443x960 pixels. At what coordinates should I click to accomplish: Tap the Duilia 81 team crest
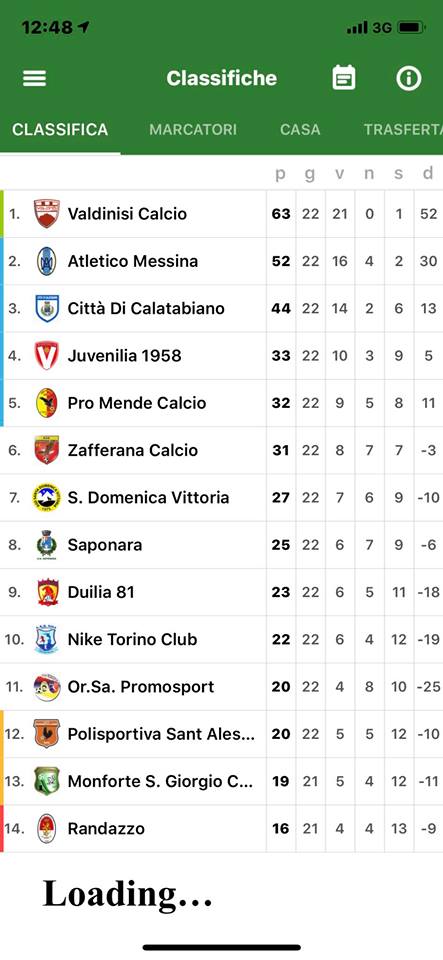pos(47,592)
